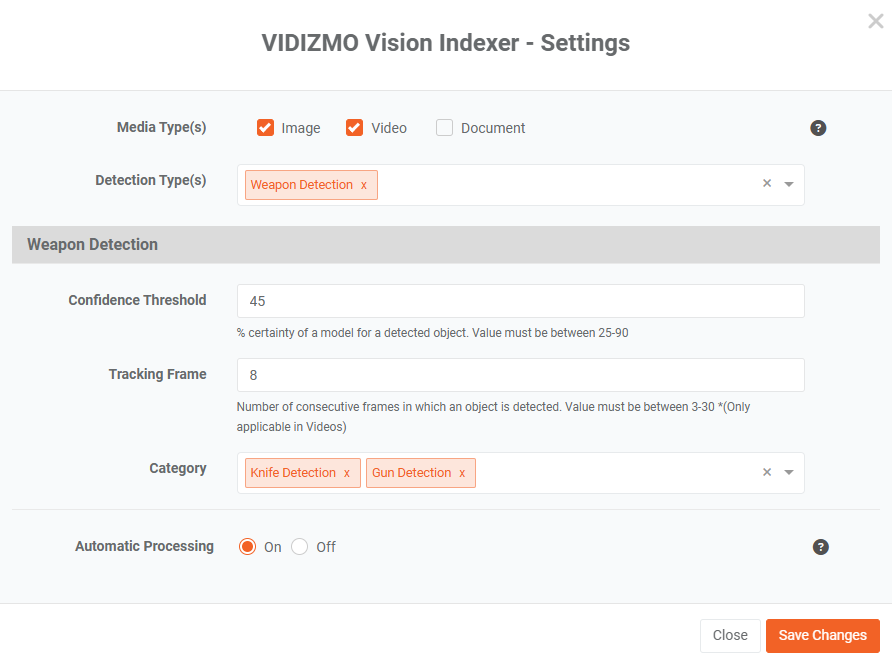Open help icon beside Automatic Processing
This screenshot has width=892, height=665.
(820, 547)
